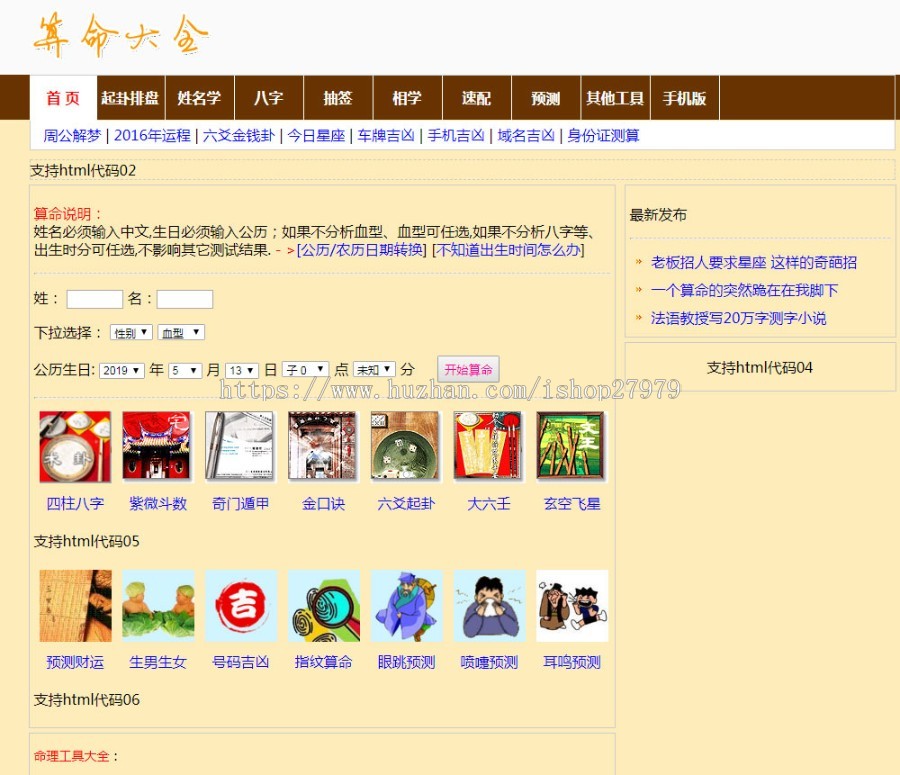Open the 速配 menu item

coord(476,98)
